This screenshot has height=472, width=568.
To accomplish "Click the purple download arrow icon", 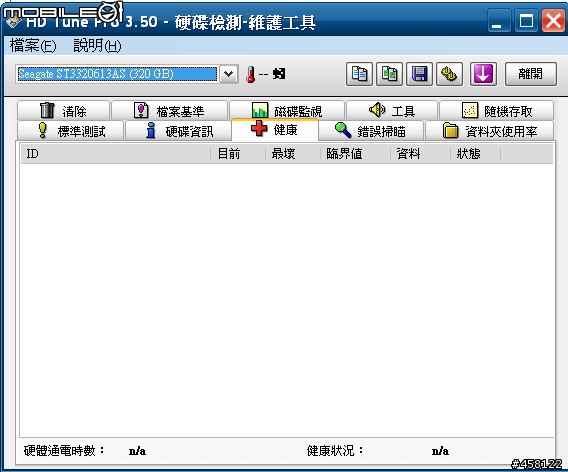I will pos(483,74).
